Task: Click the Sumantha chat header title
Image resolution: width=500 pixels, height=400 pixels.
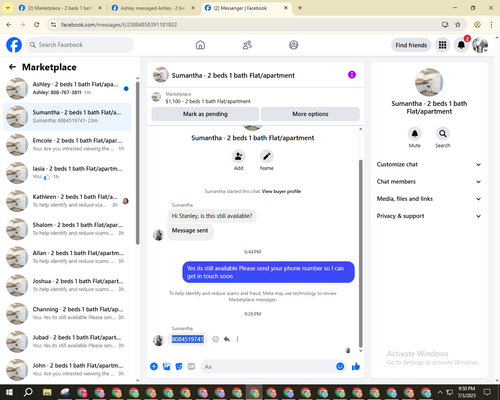Action: [233, 75]
